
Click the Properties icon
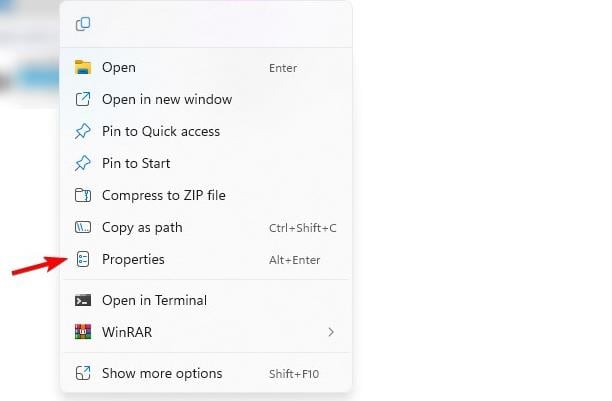83,260
